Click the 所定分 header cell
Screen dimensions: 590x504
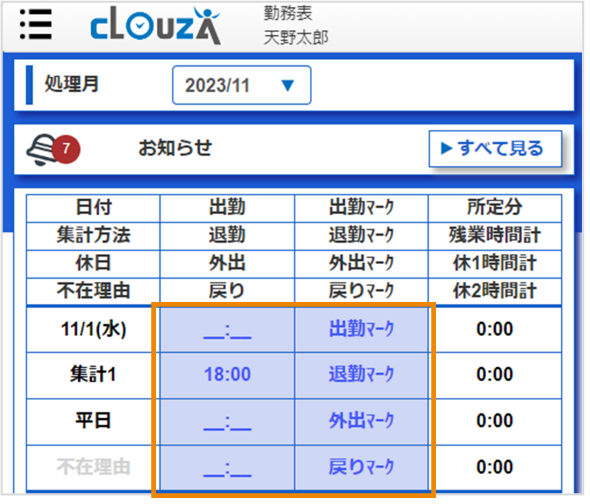point(495,208)
